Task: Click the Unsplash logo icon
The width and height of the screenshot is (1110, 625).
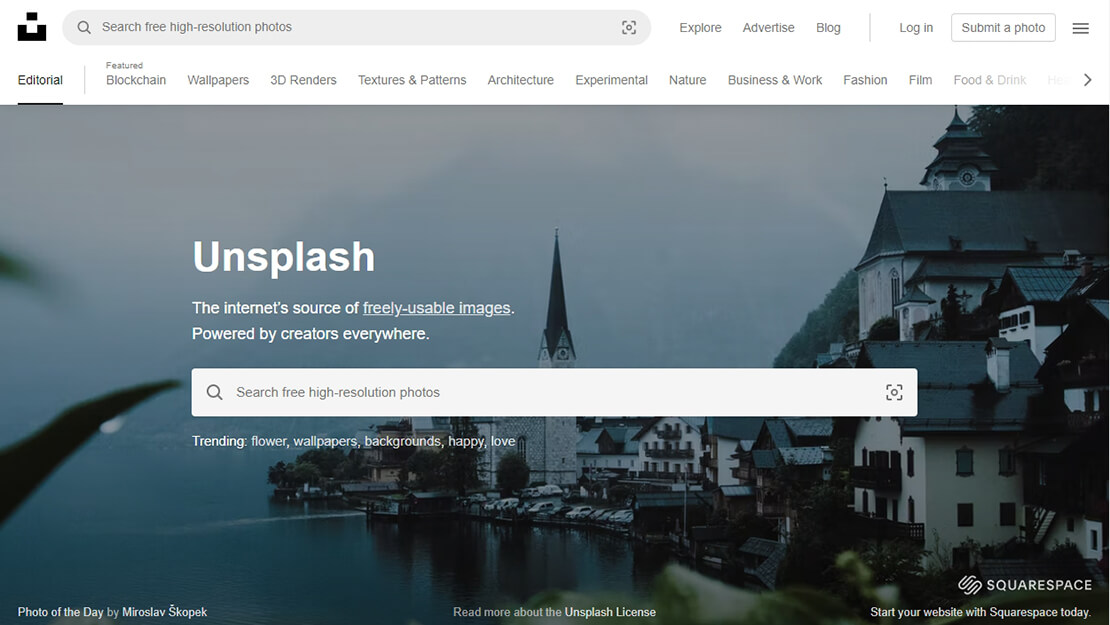Action: pyautogui.click(x=32, y=27)
